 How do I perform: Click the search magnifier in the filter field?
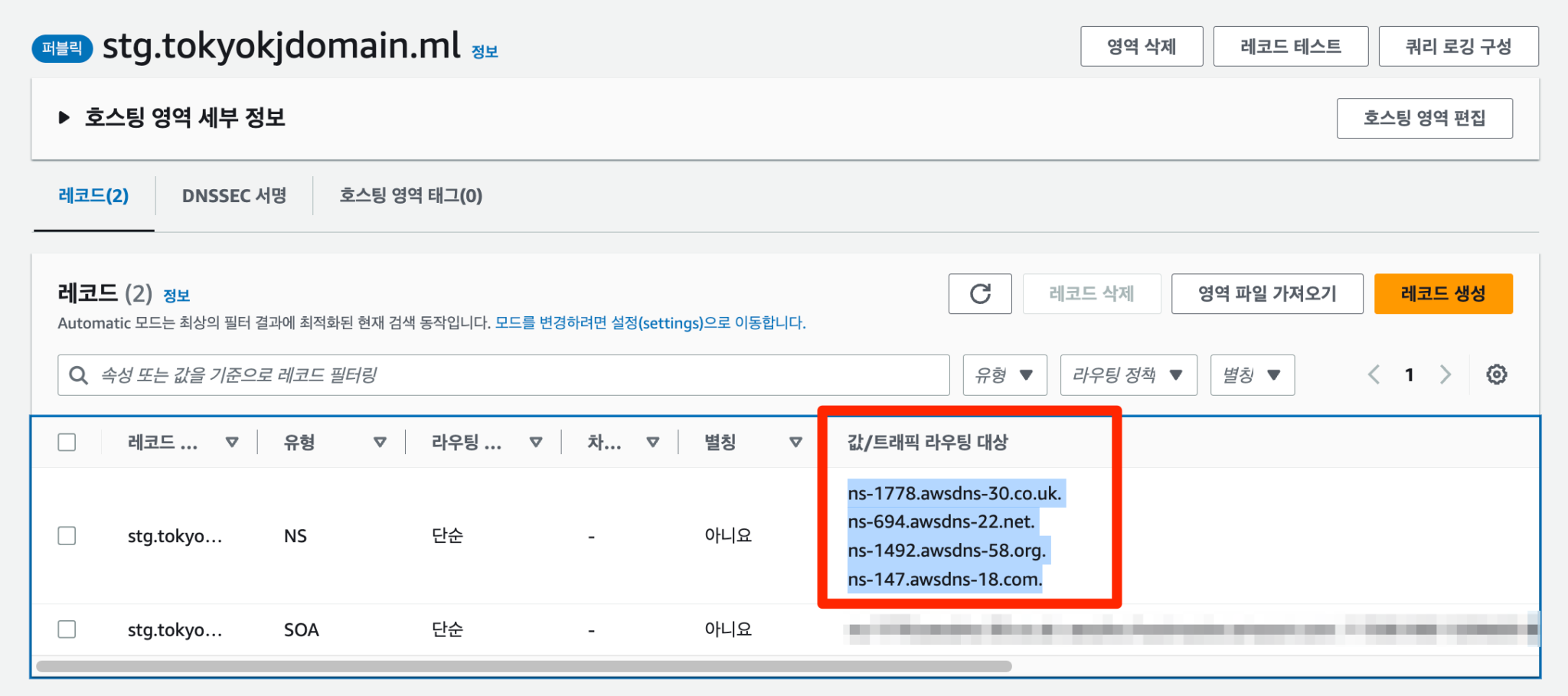(x=79, y=374)
